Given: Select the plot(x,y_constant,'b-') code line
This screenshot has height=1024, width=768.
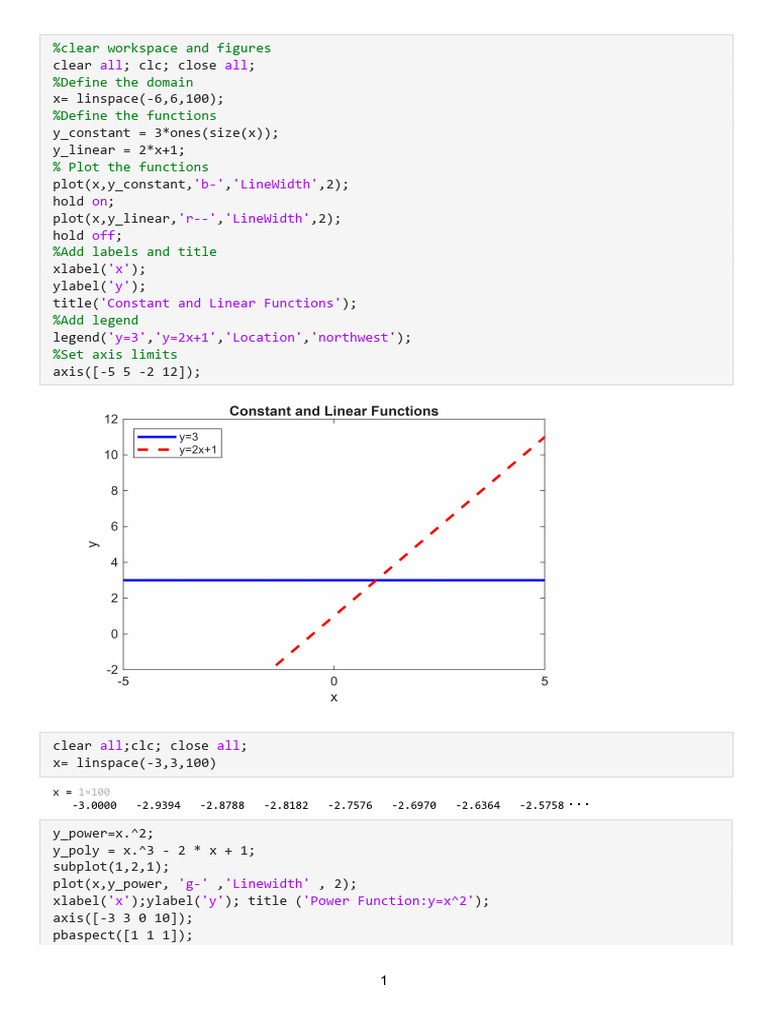Looking at the screenshot, I should point(200,184).
